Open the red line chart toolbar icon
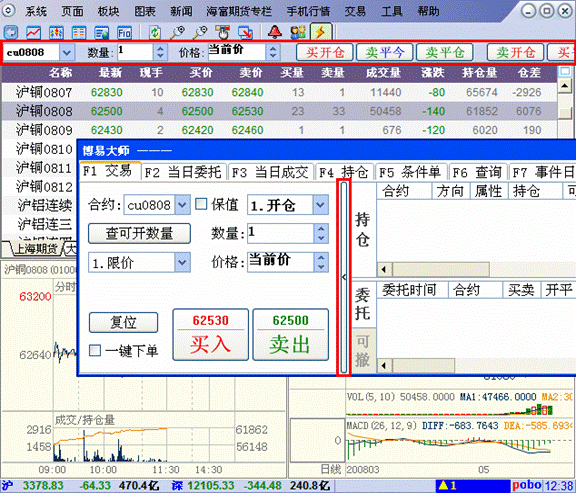Viewport: 576px width, 493px height. pos(33,32)
